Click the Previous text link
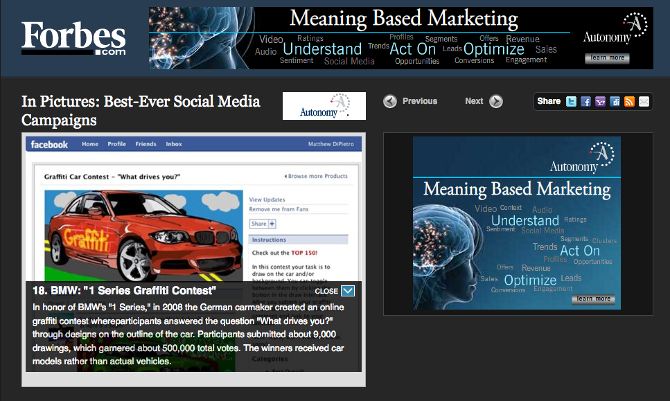This screenshot has height=401, width=670. pyautogui.click(x=420, y=101)
